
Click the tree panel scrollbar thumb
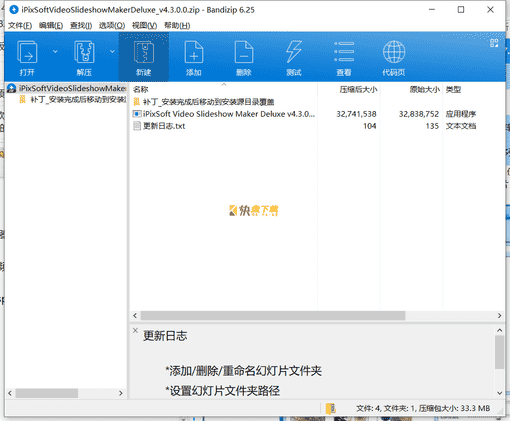pos(47,393)
